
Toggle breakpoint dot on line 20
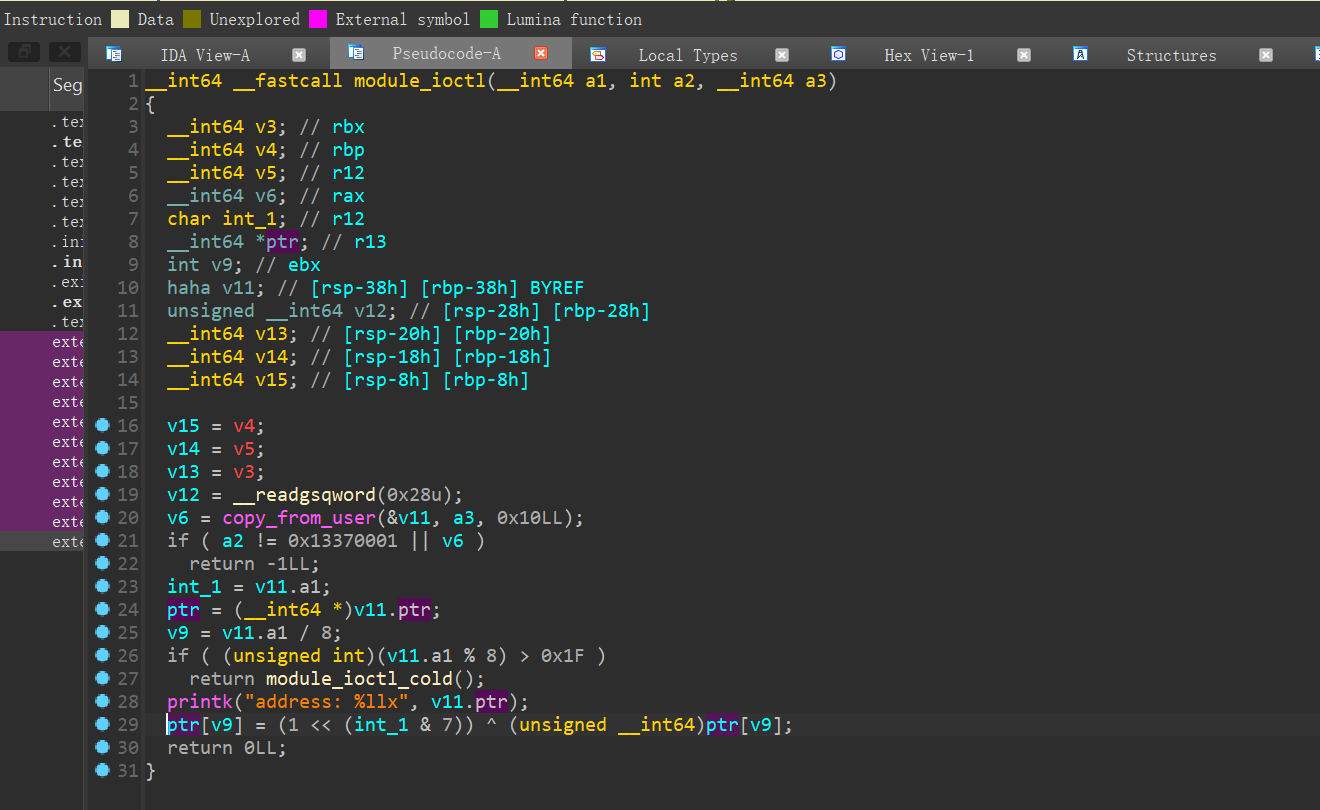(102, 517)
